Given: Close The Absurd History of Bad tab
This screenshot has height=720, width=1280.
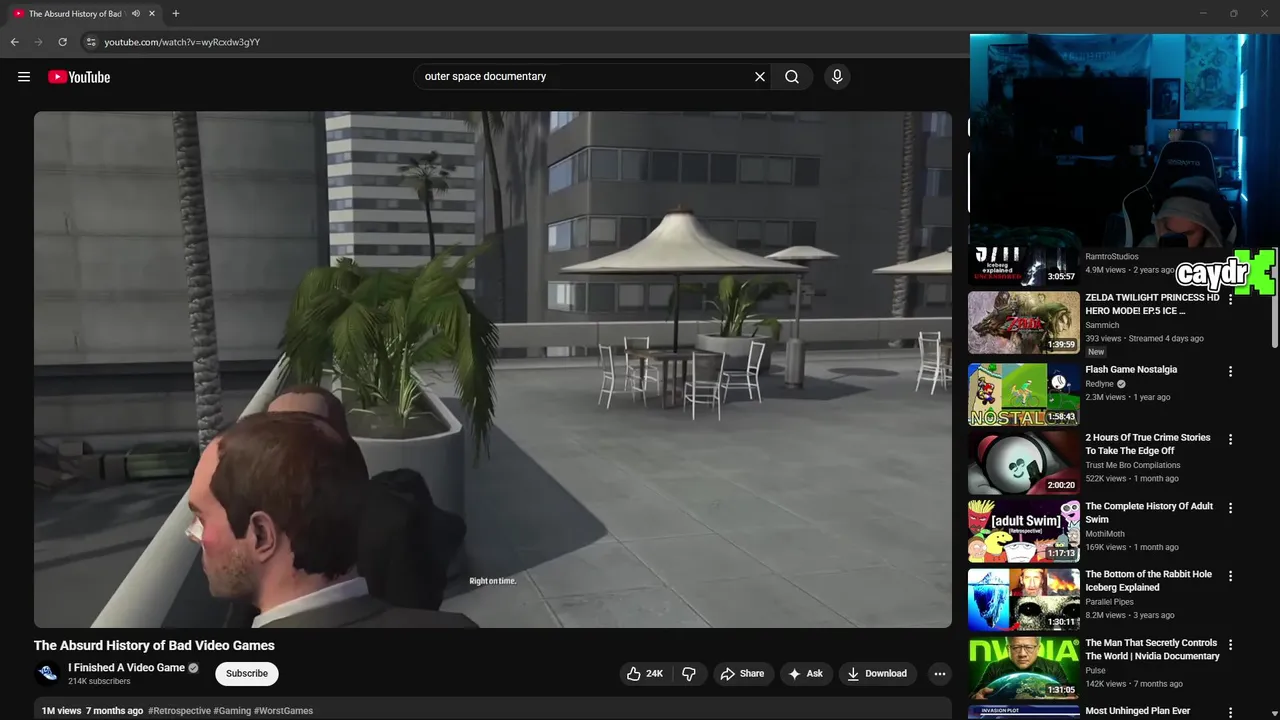Looking at the screenshot, I should 152,14.
